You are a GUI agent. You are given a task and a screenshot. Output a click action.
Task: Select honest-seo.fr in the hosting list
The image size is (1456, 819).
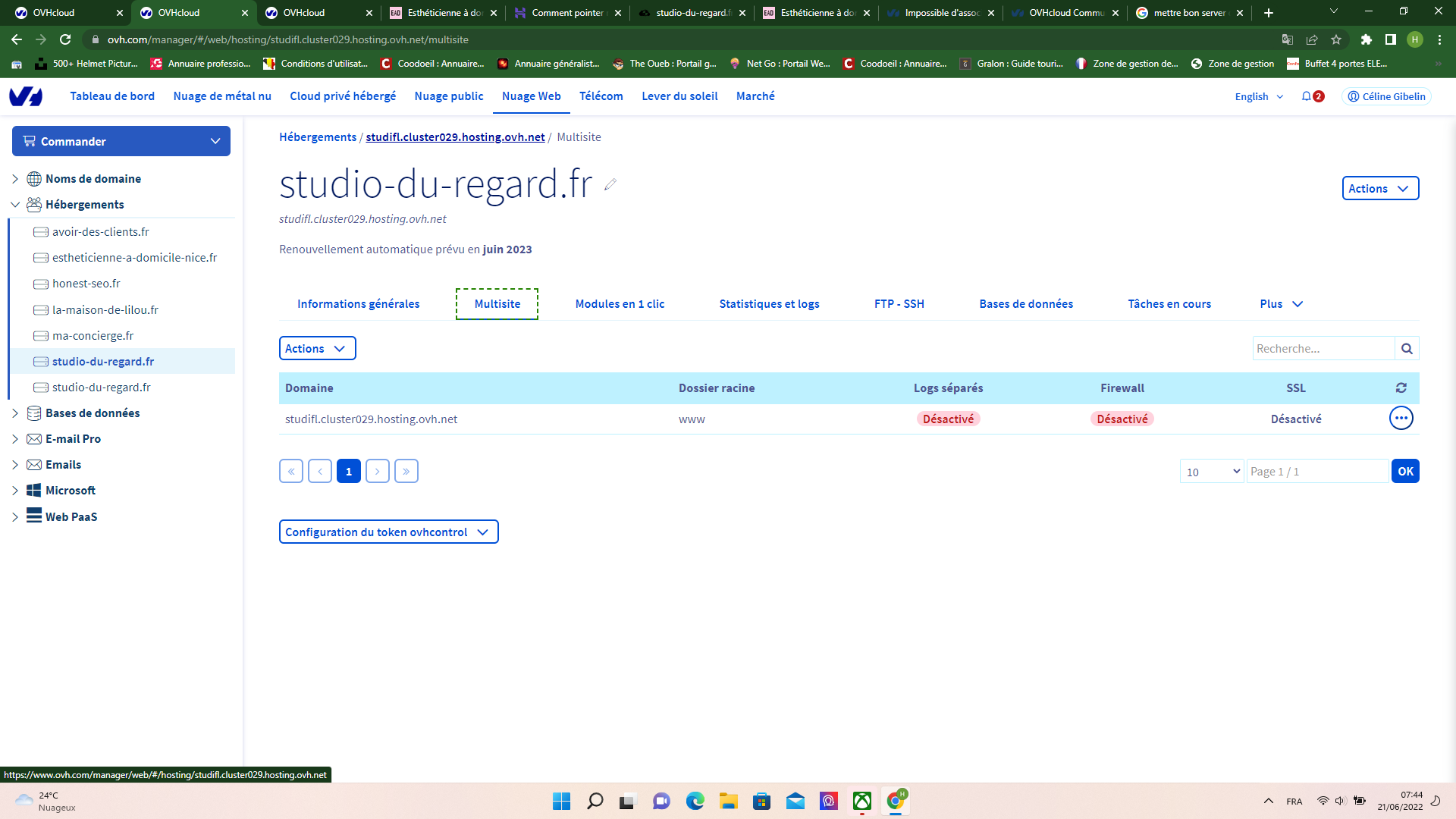86,284
